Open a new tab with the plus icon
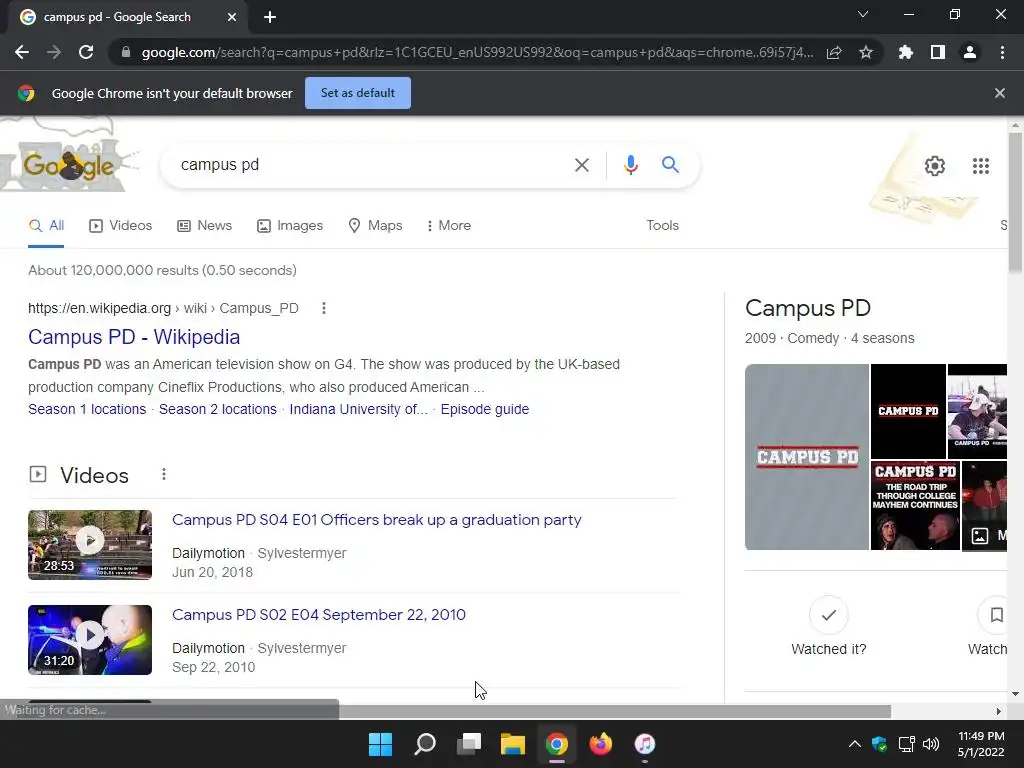Screen dimensions: 1024x768 pyautogui.click(x=270, y=18)
